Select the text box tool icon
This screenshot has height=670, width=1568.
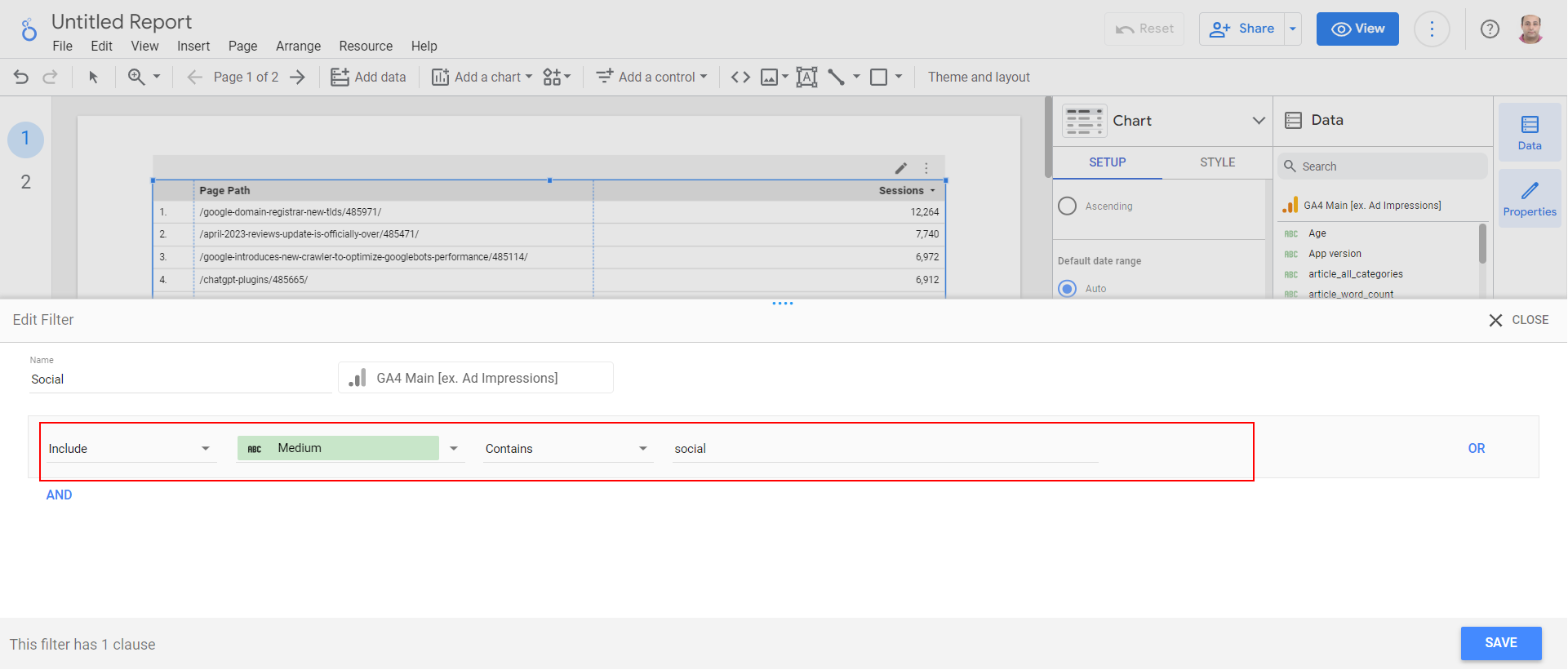click(x=806, y=77)
